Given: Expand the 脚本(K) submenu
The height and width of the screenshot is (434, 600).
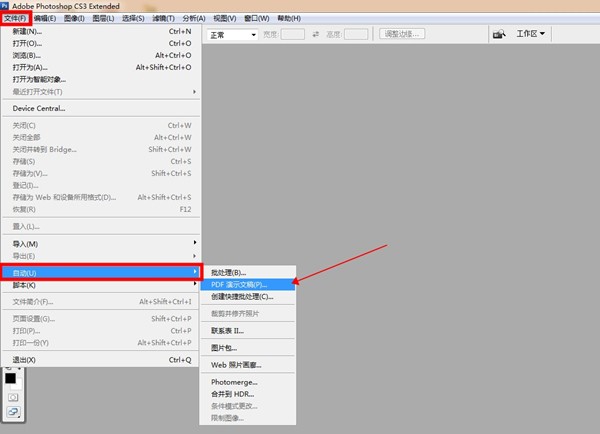Looking at the screenshot, I should pos(101,285).
